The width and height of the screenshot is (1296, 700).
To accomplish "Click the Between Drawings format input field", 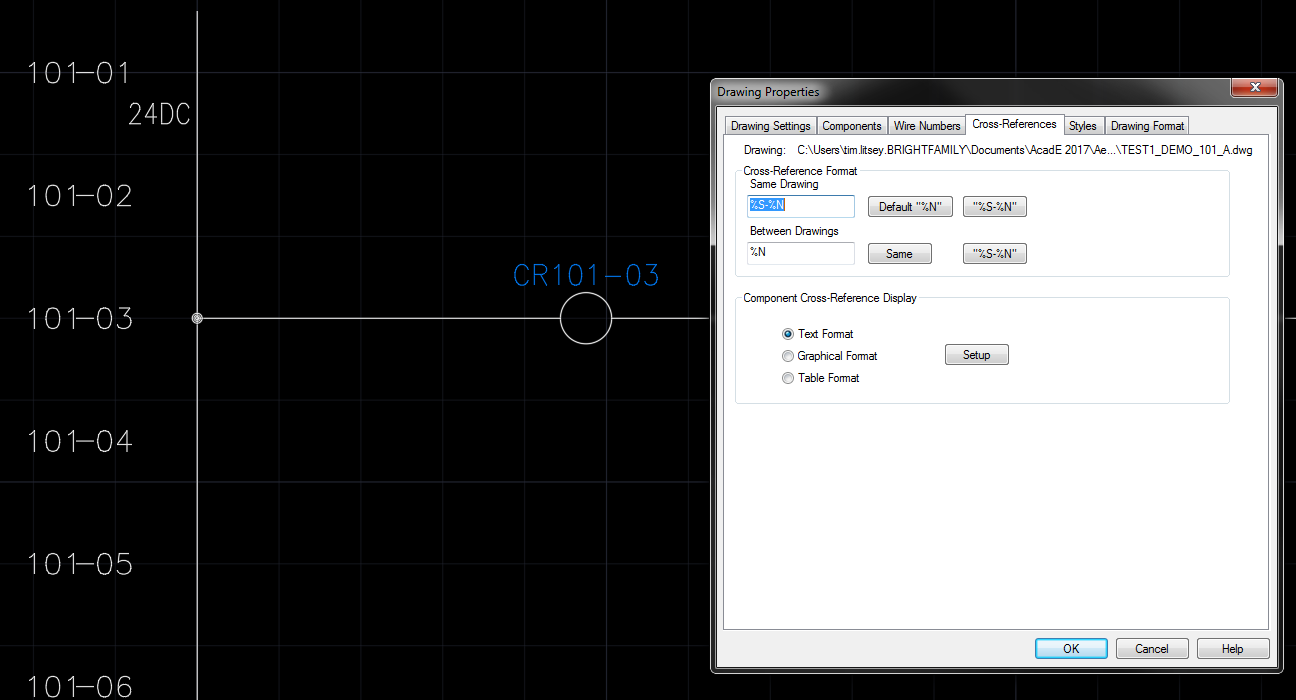I will point(800,253).
